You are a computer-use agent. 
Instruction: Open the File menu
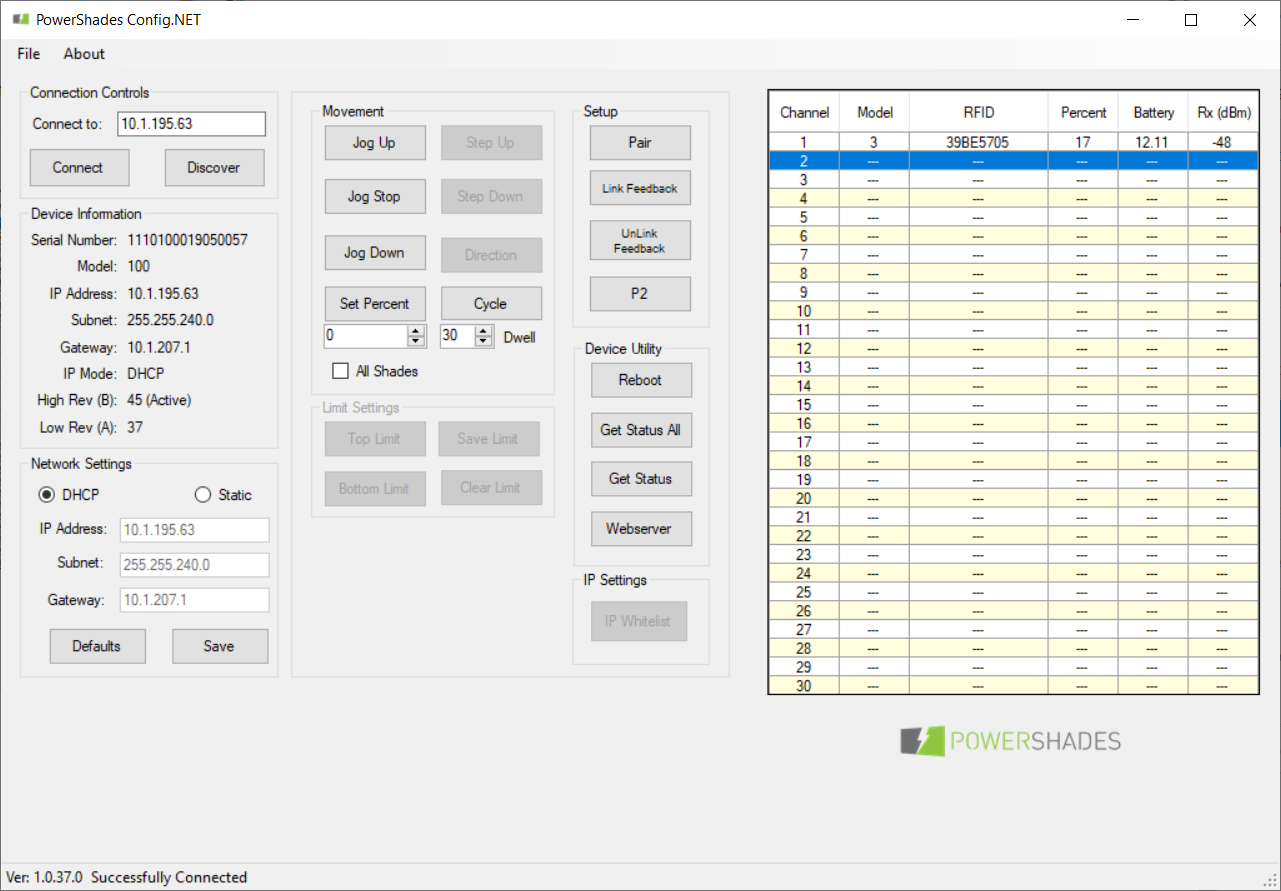[x=29, y=54]
